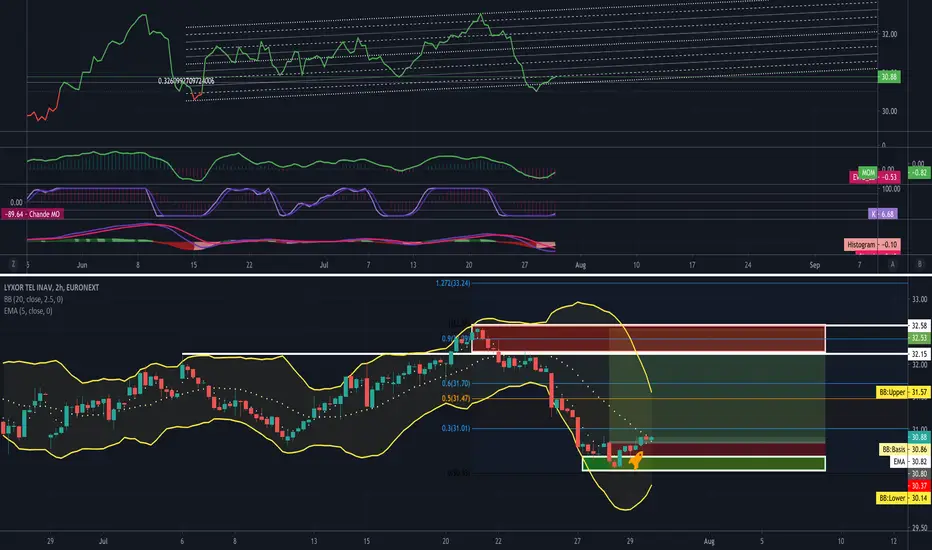Click the Histogram -0.10 label

[872, 244]
